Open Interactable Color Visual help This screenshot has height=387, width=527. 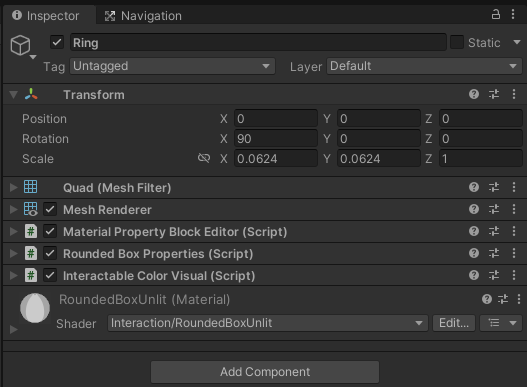[474, 275]
